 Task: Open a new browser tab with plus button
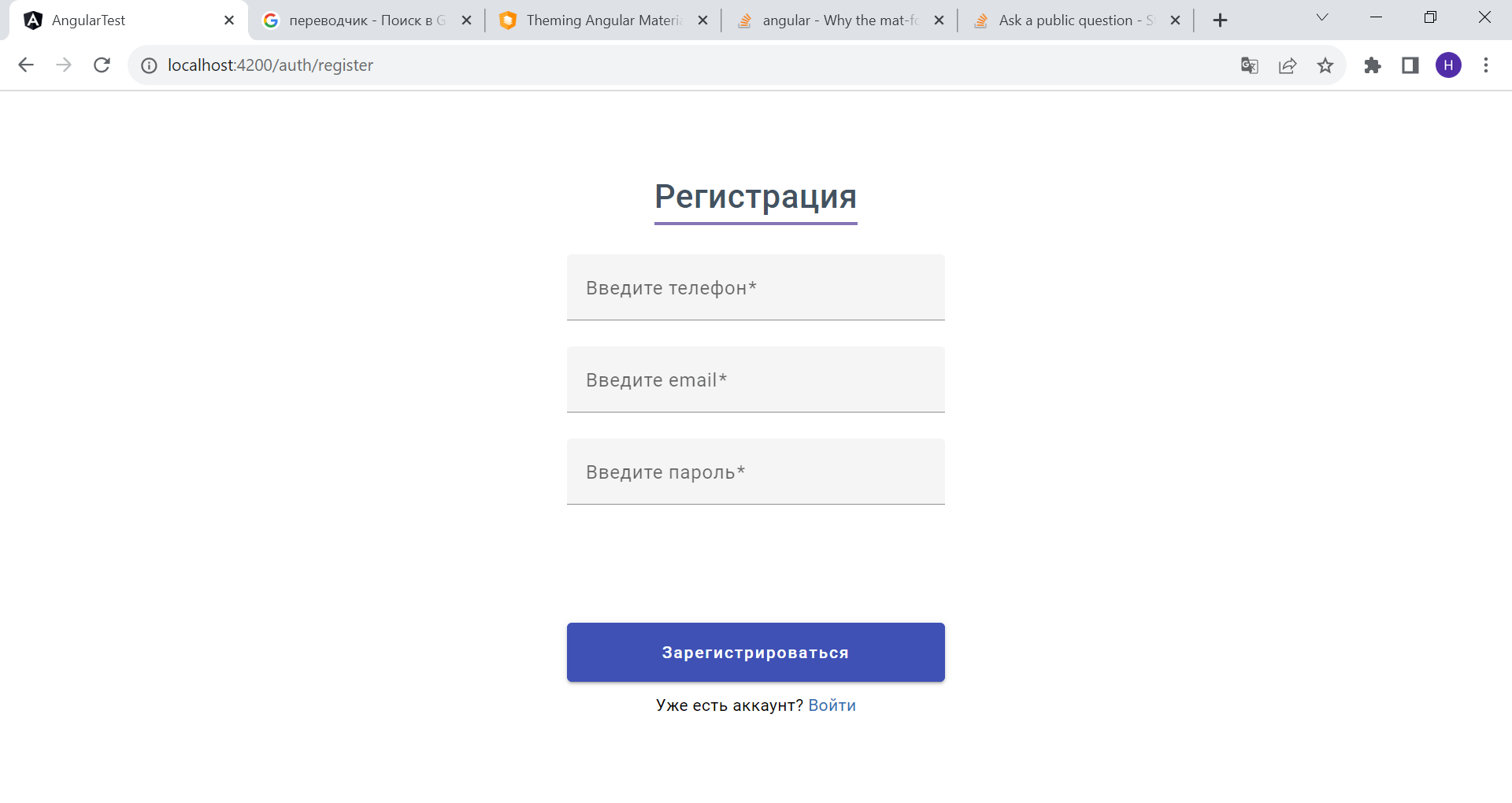click(x=1221, y=20)
